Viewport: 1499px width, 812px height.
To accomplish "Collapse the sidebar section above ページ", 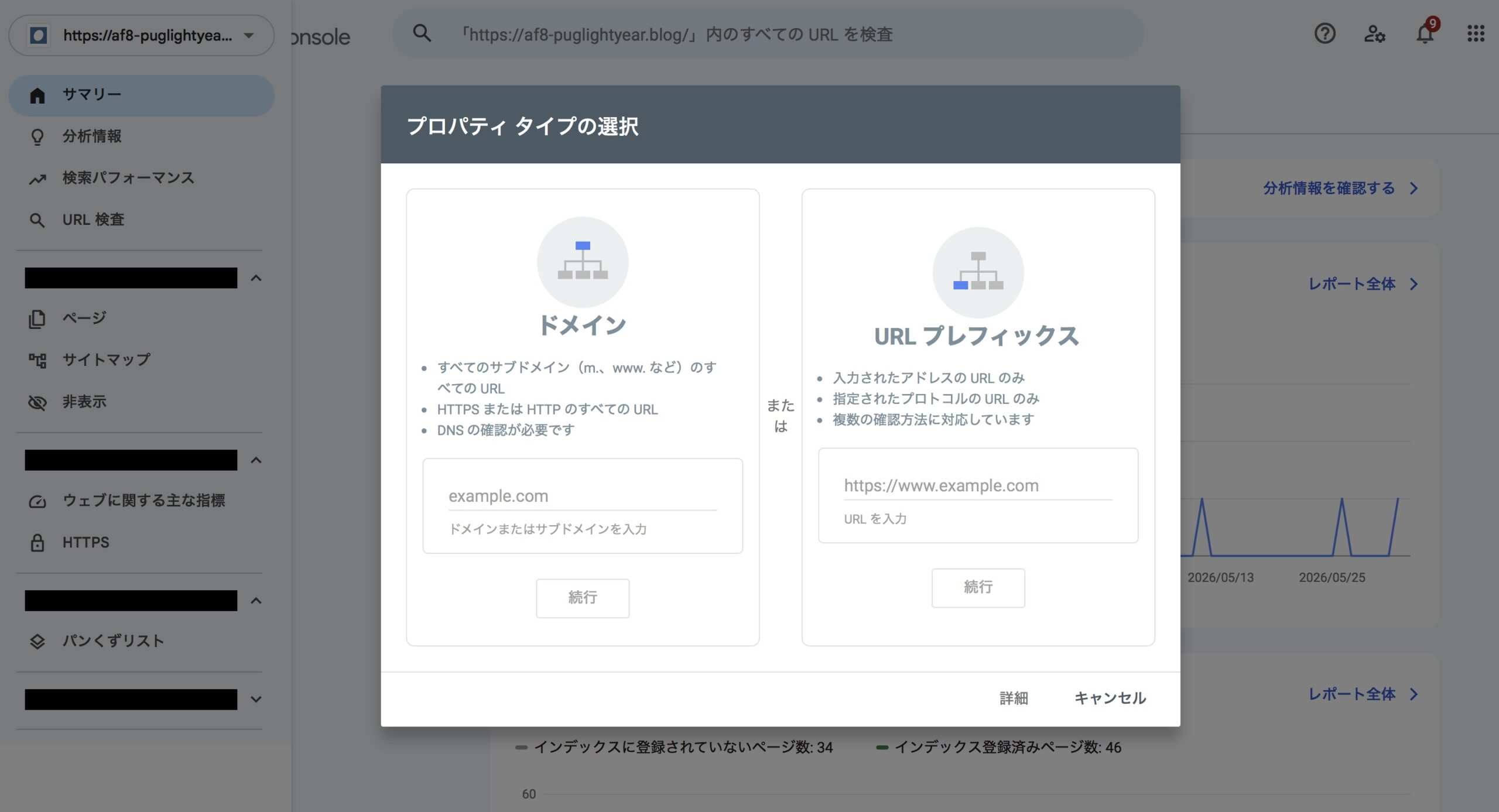I will 256,278.
